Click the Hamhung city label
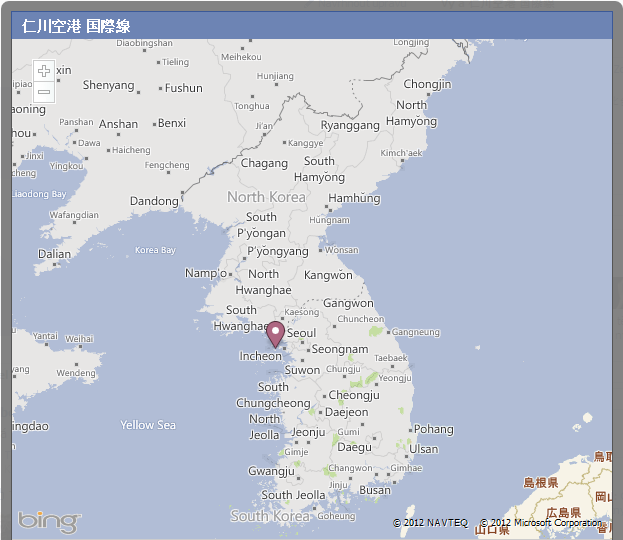Screen dimensions: 623x540 click(x=354, y=198)
